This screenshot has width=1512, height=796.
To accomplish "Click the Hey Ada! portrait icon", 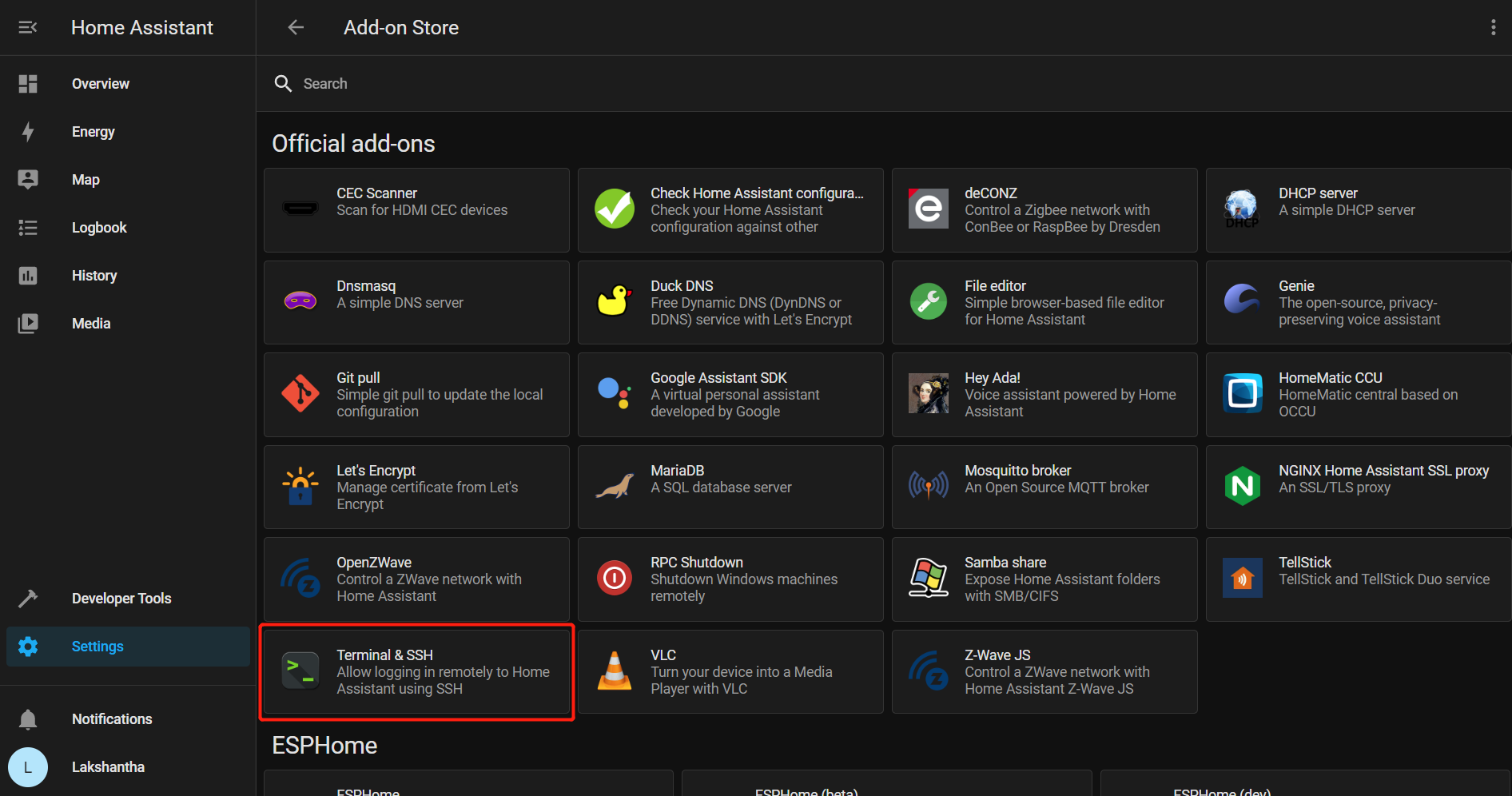I will pos(929,393).
